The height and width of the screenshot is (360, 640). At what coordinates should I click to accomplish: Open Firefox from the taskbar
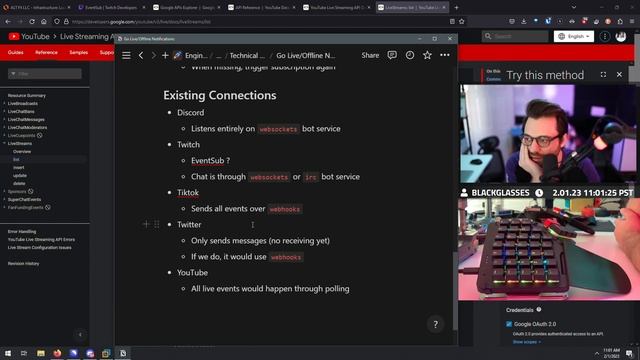pos(57,353)
